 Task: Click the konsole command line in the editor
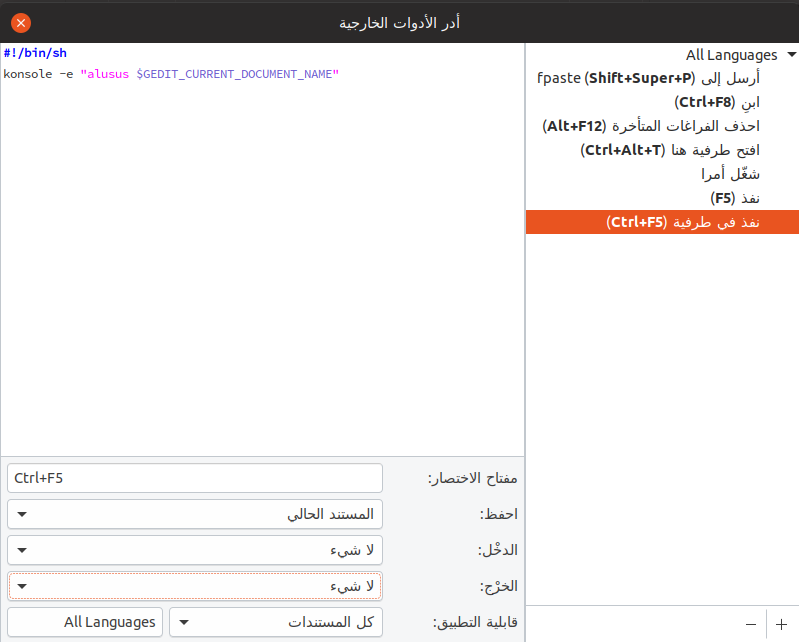pyautogui.click(x=170, y=74)
